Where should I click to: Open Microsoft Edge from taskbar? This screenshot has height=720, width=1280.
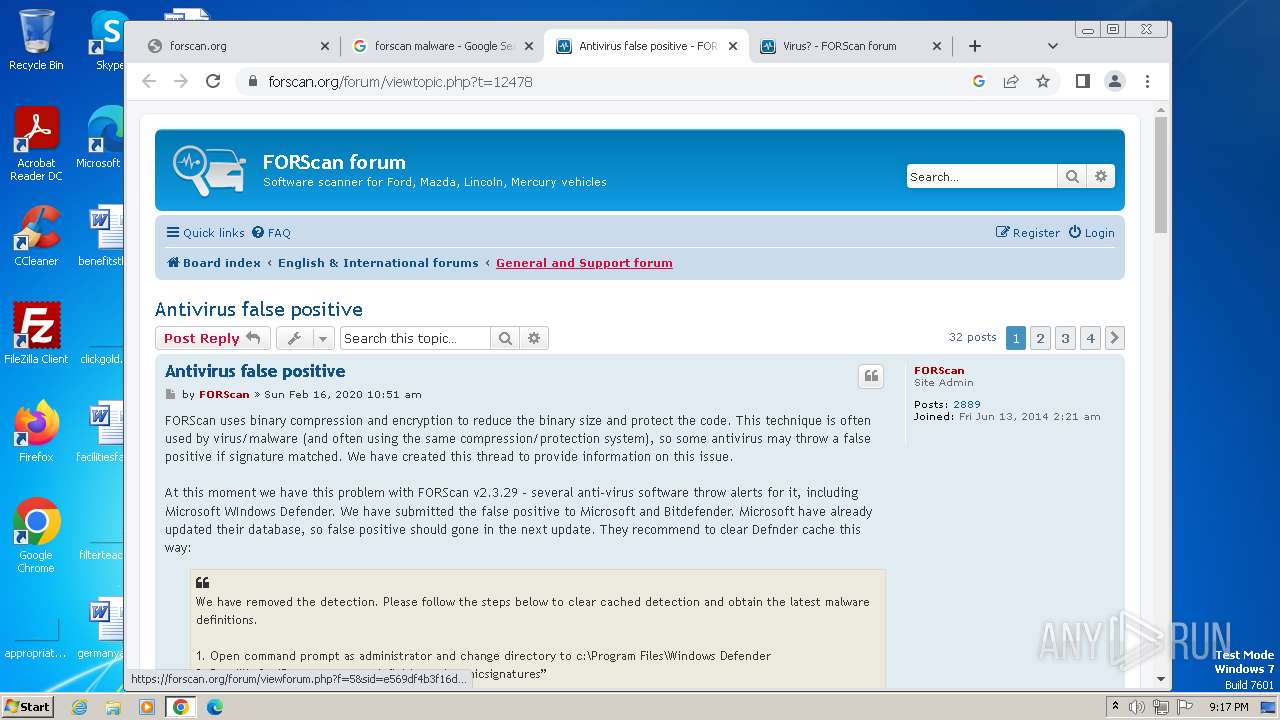[x=214, y=706]
